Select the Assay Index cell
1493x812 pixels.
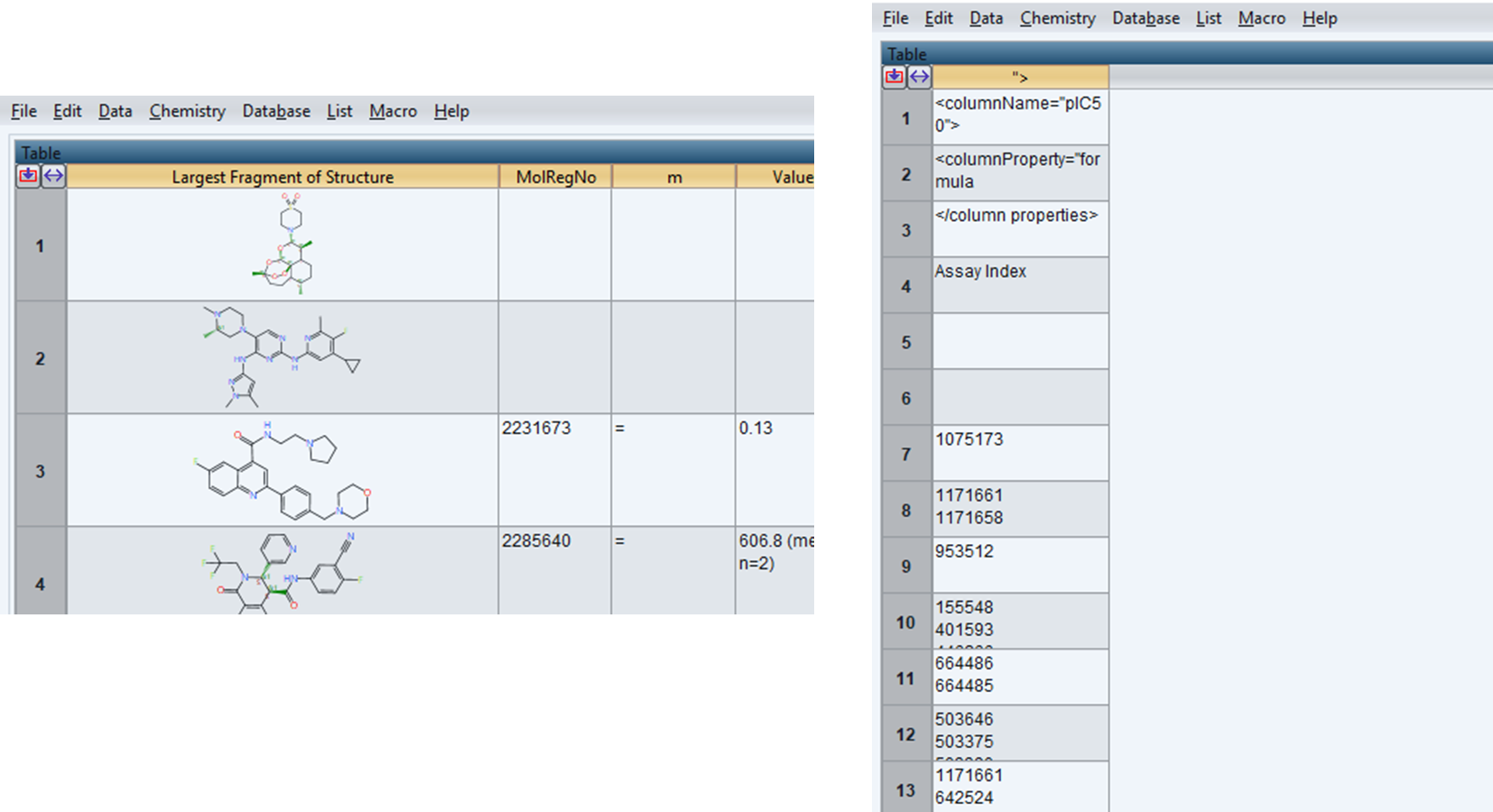pos(1020,285)
